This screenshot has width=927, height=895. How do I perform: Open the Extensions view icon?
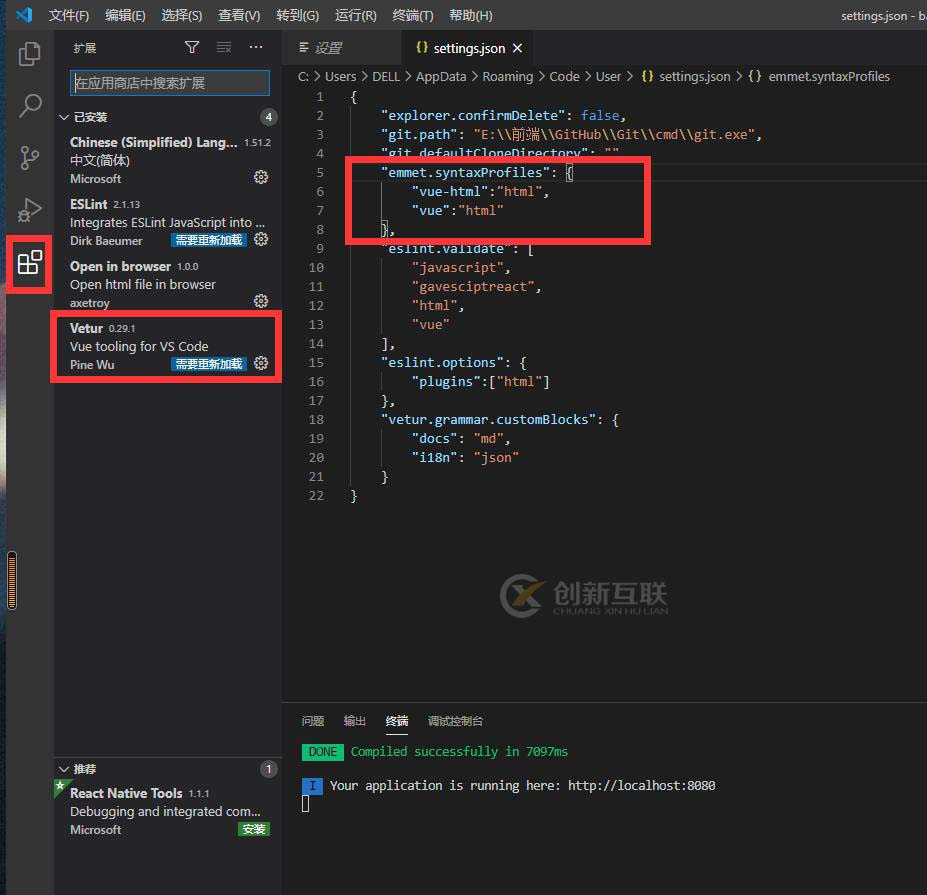(x=29, y=262)
